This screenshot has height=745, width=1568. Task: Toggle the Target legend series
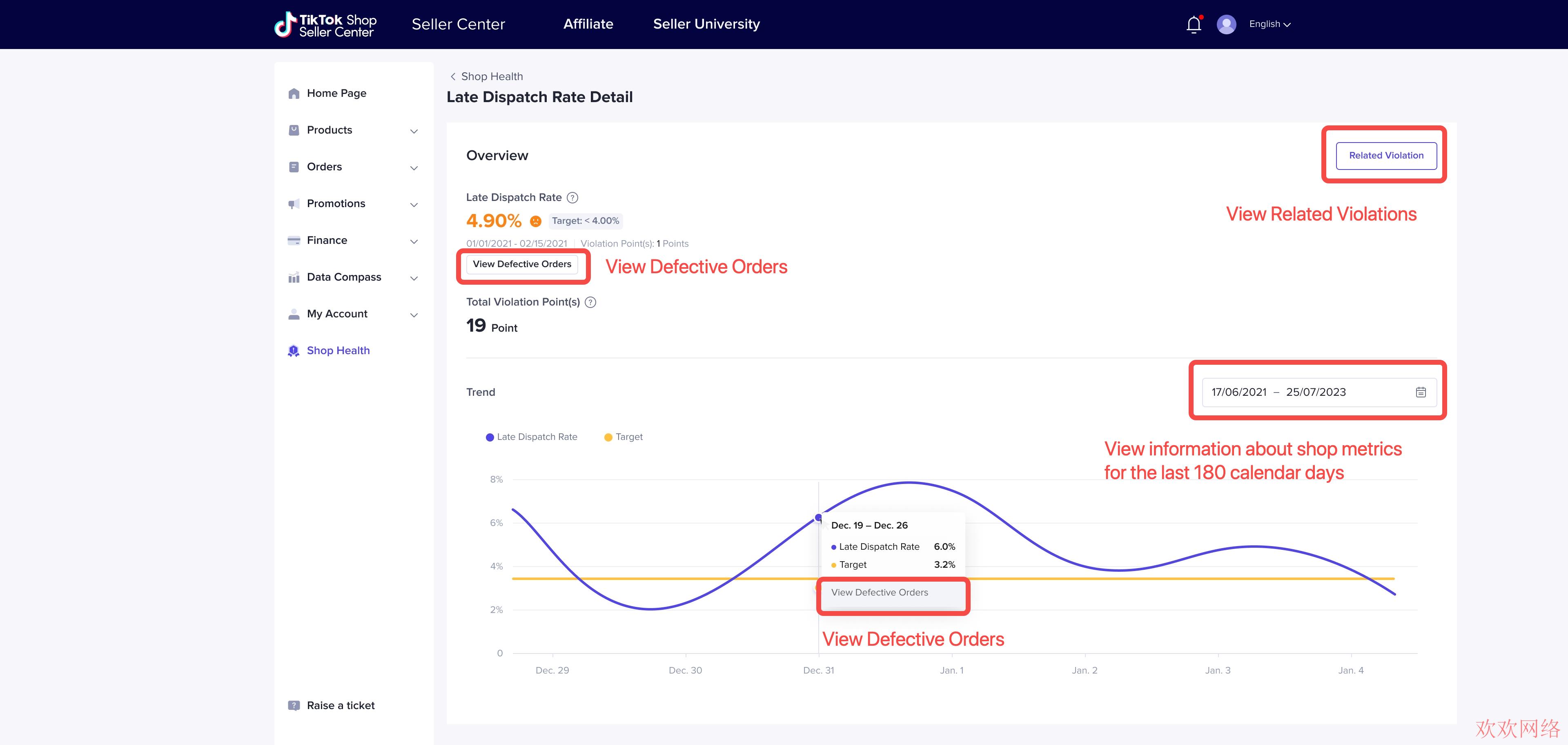(623, 437)
